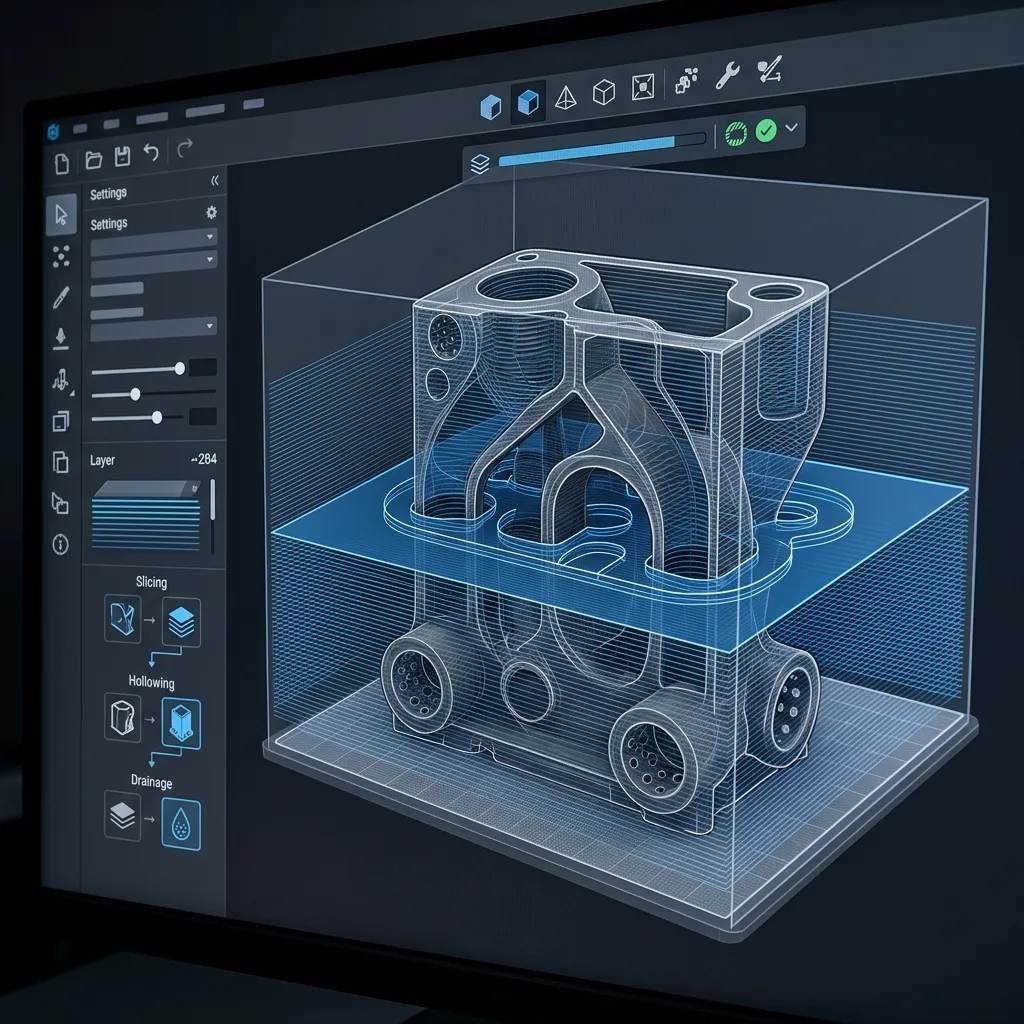This screenshot has width=1024, height=1024.
Task: Collapse the Settings panel with double chevron
Action: [214, 181]
